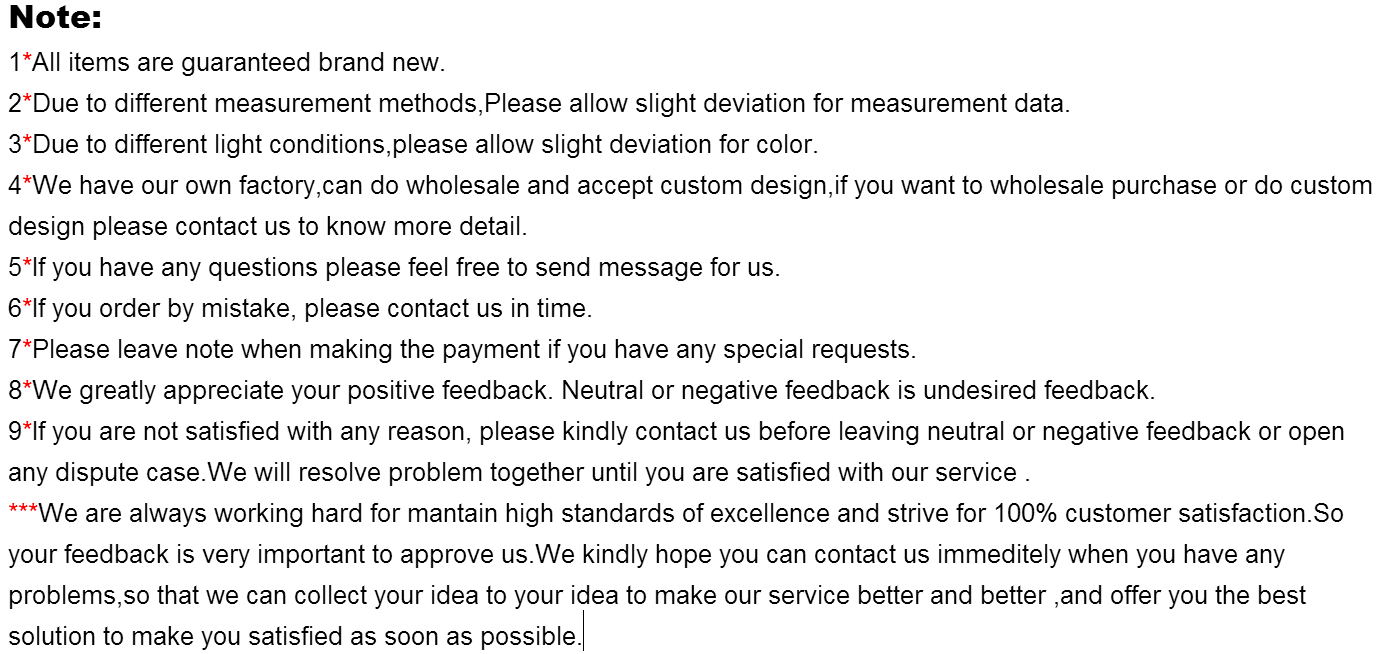Place cursor after 'as soon as possible.'
The width and height of the screenshot is (1378, 654).
tap(582, 637)
